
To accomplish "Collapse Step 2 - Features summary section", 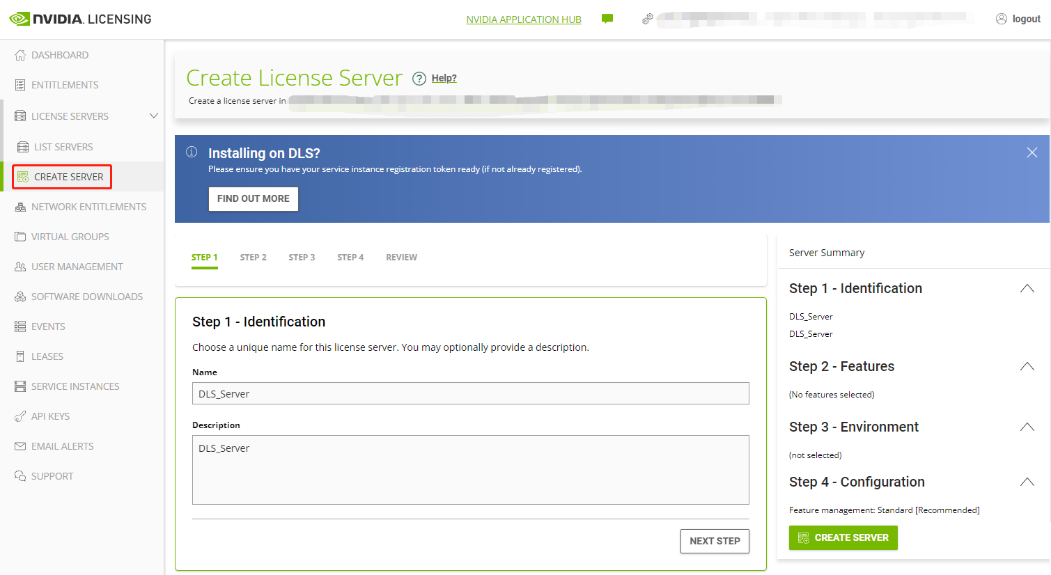I will (1026, 366).
